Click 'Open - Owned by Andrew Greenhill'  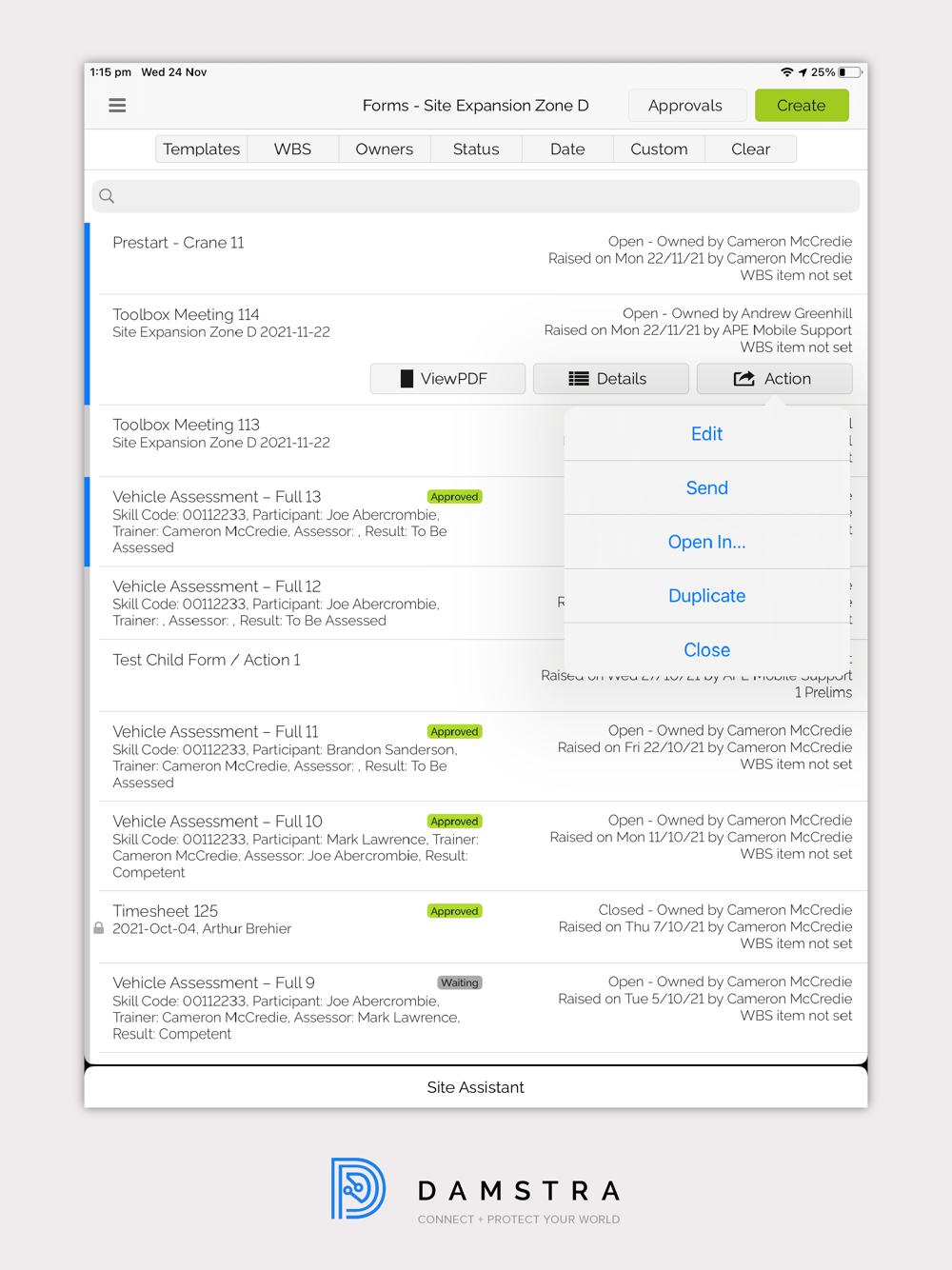[738, 313]
